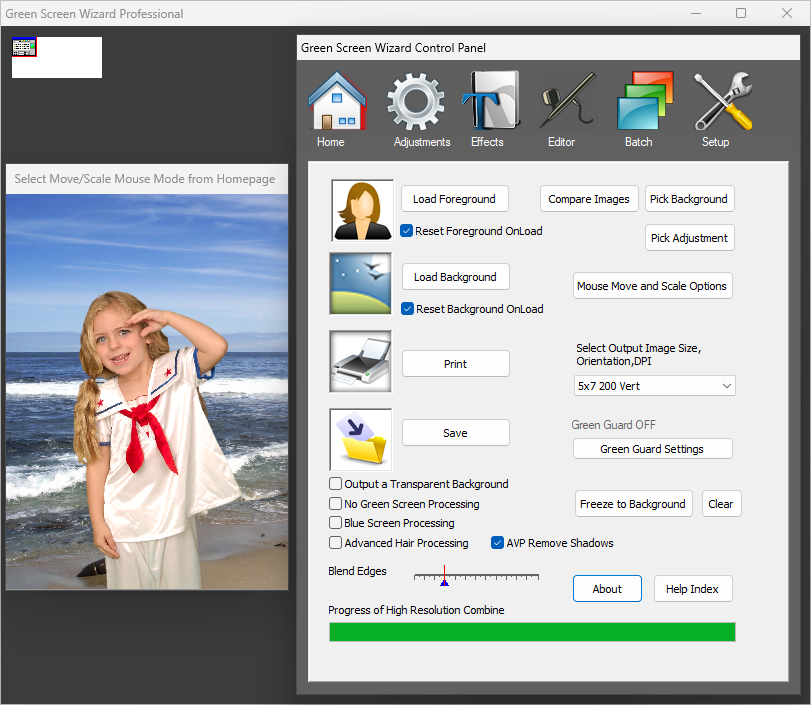Screen dimensions: 811x705
Task: Select the Effects icon
Action: click(x=489, y=100)
